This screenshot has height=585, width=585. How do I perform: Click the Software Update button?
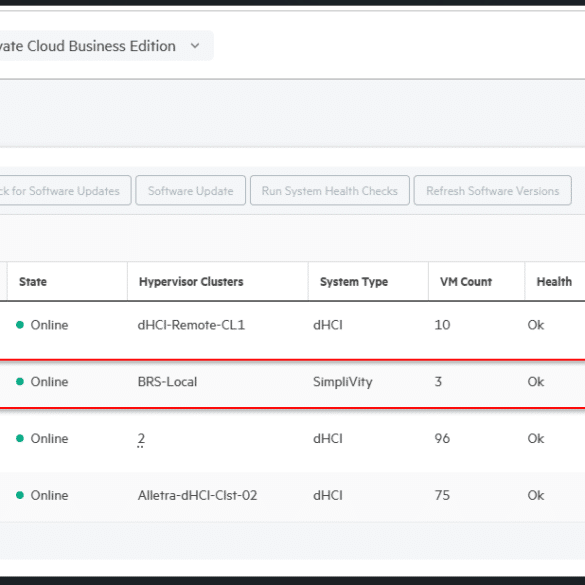pyautogui.click(x=191, y=191)
